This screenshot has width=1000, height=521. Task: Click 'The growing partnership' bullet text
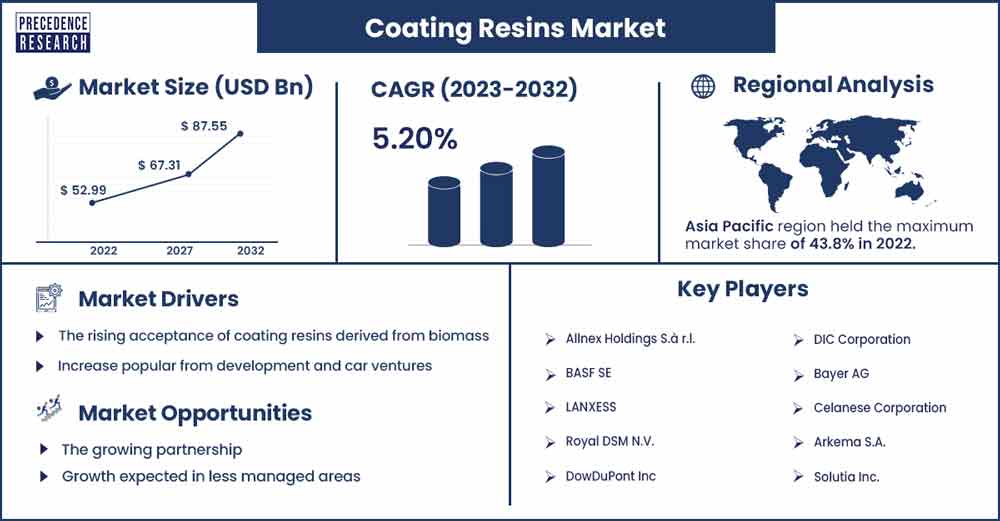[x=152, y=450]
